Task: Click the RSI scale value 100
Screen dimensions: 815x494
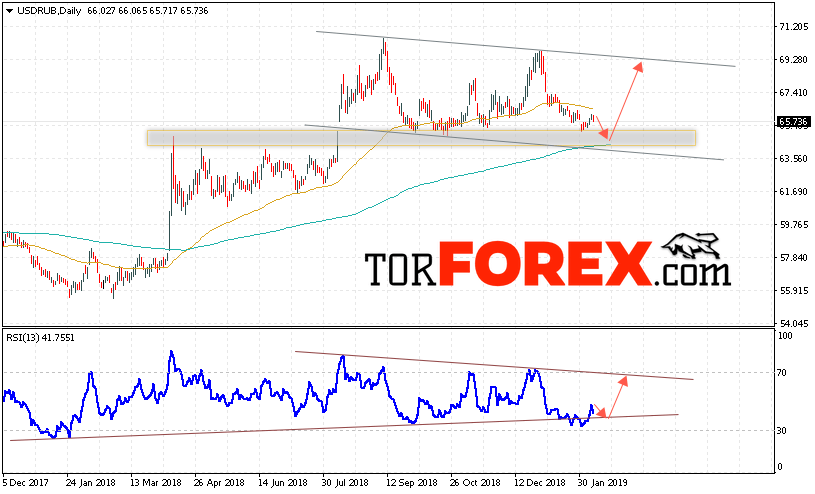Action: coord(785,336)
